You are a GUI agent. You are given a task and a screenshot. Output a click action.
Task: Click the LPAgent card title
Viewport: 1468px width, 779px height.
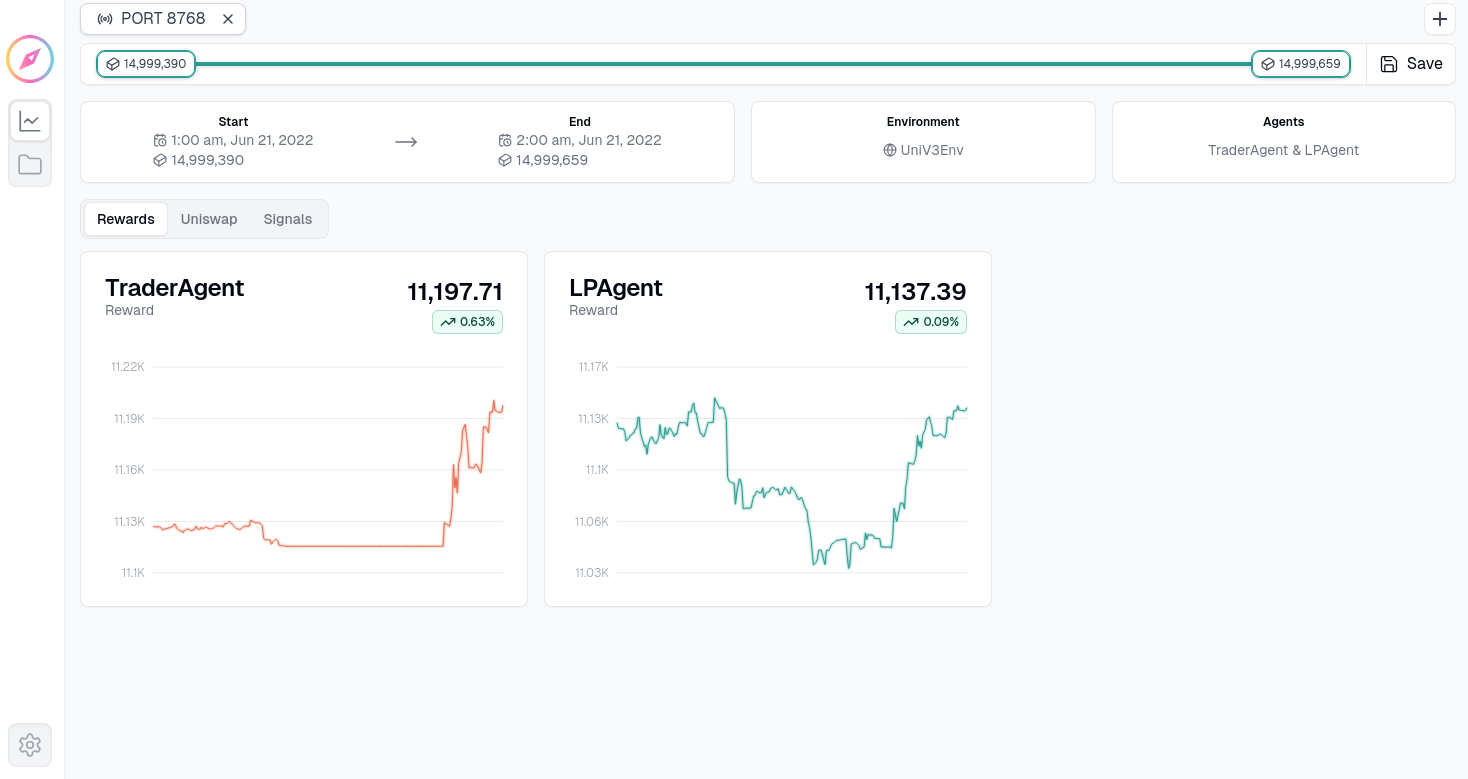616,287
